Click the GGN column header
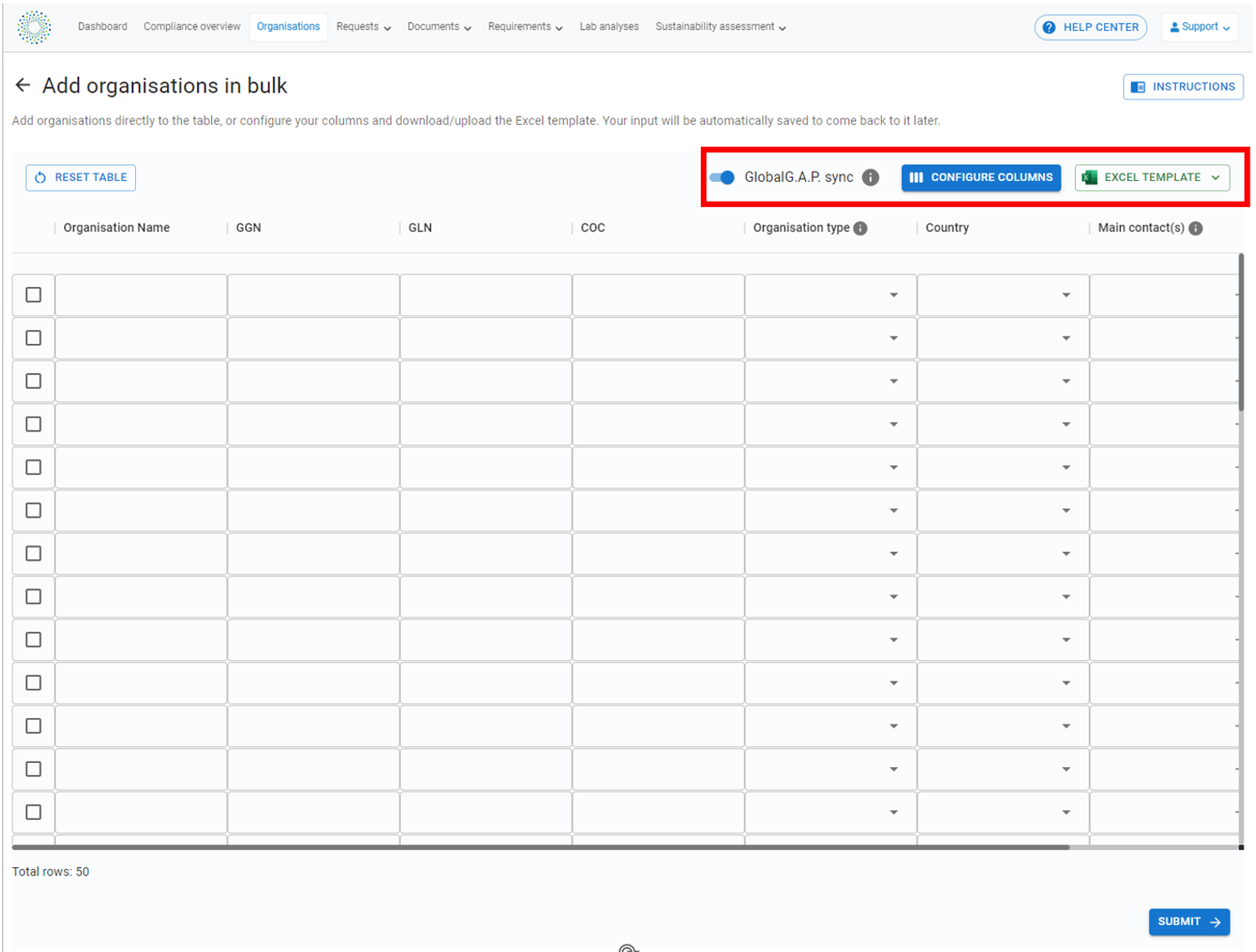 point(248,228)
